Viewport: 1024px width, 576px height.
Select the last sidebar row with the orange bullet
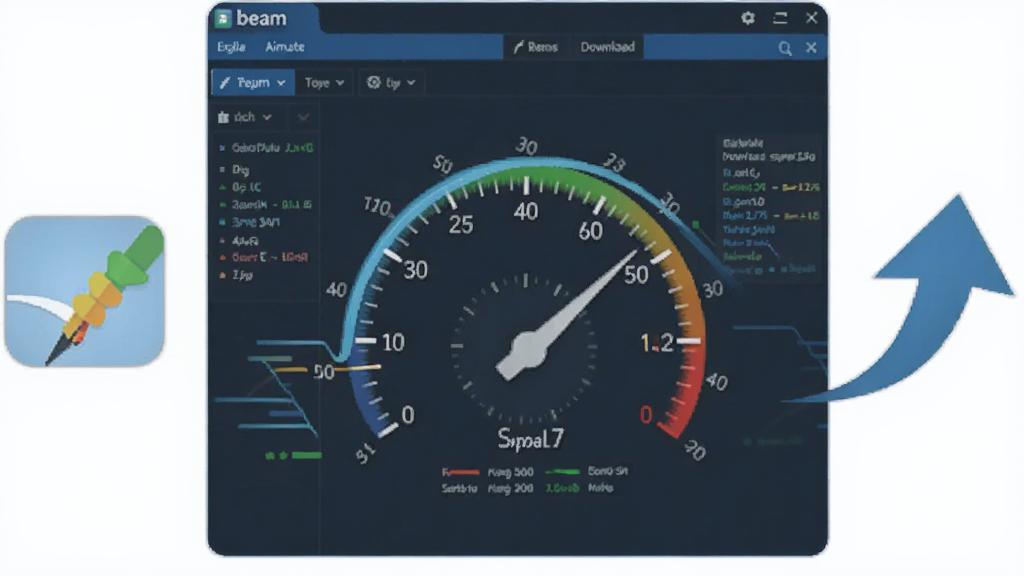[236, 275]
